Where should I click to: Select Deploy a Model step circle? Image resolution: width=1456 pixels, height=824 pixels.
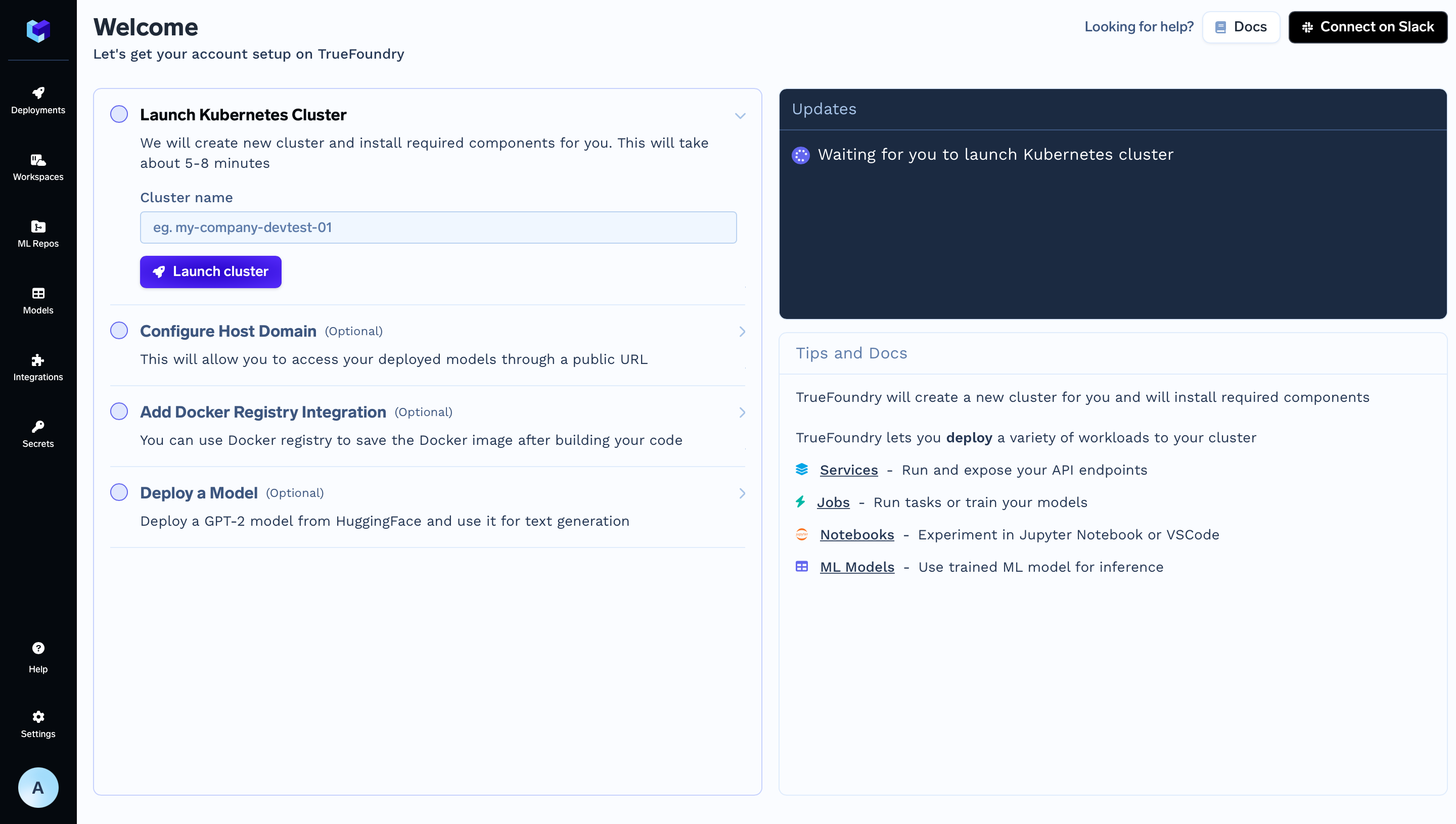tap(119, 492)
